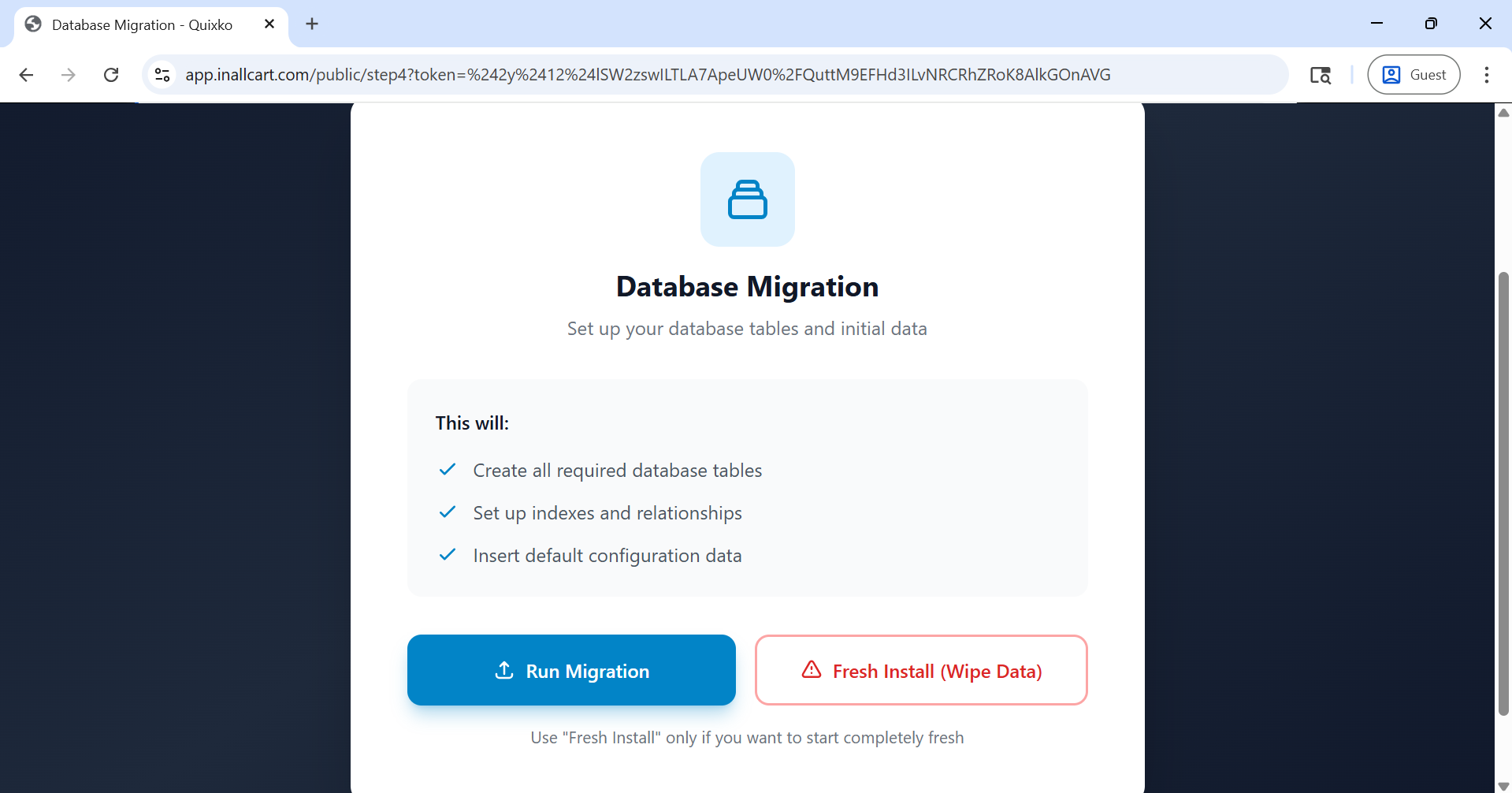
Task: Open the Guest profile button
Action: point(1414,75)
